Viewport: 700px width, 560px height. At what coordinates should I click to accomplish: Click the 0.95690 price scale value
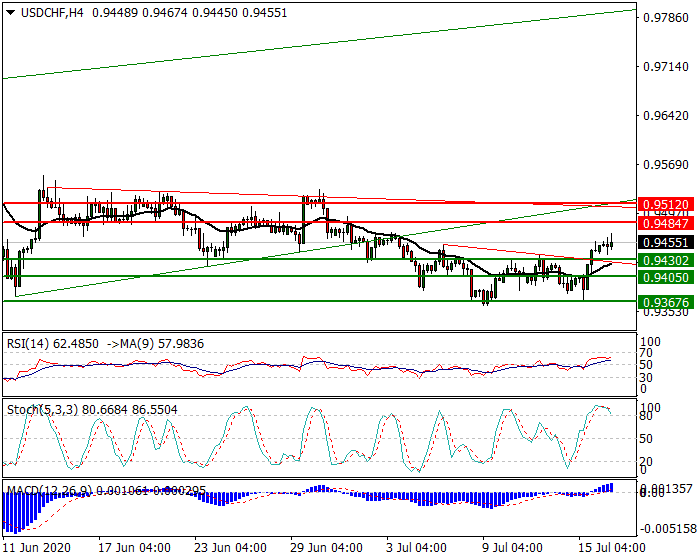tap(666, 165)
